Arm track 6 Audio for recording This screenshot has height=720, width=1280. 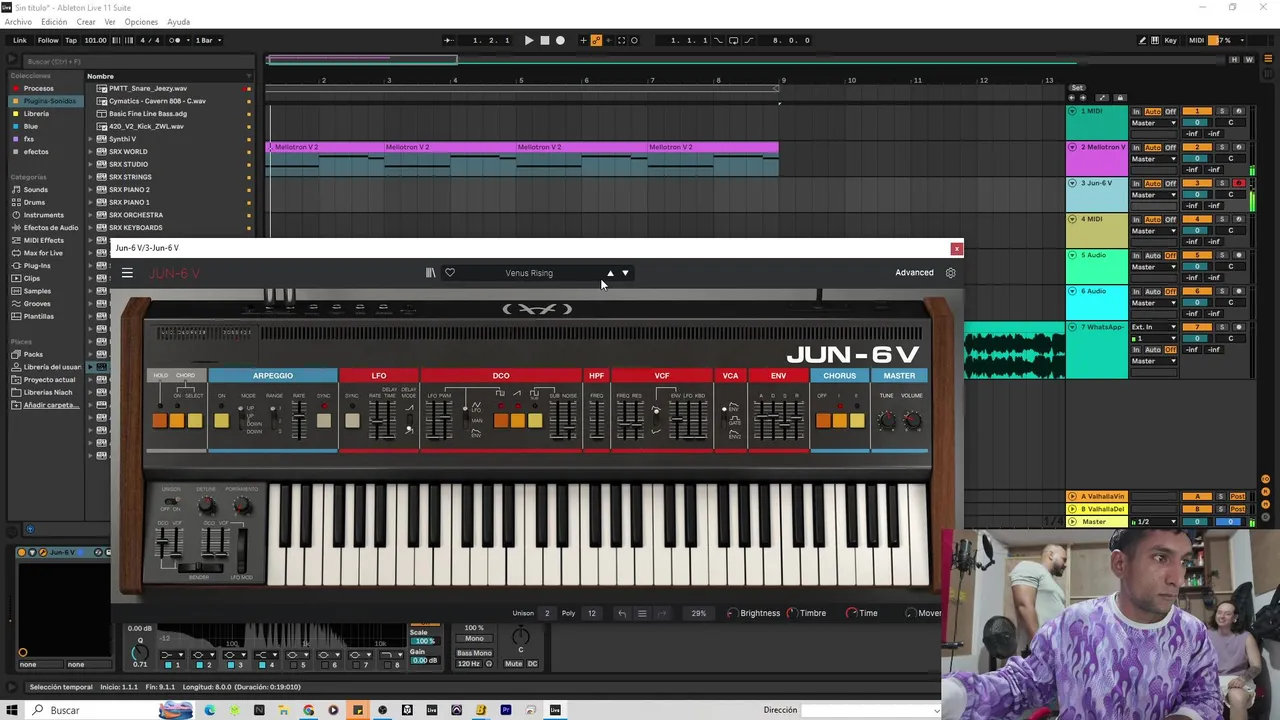1239,291
